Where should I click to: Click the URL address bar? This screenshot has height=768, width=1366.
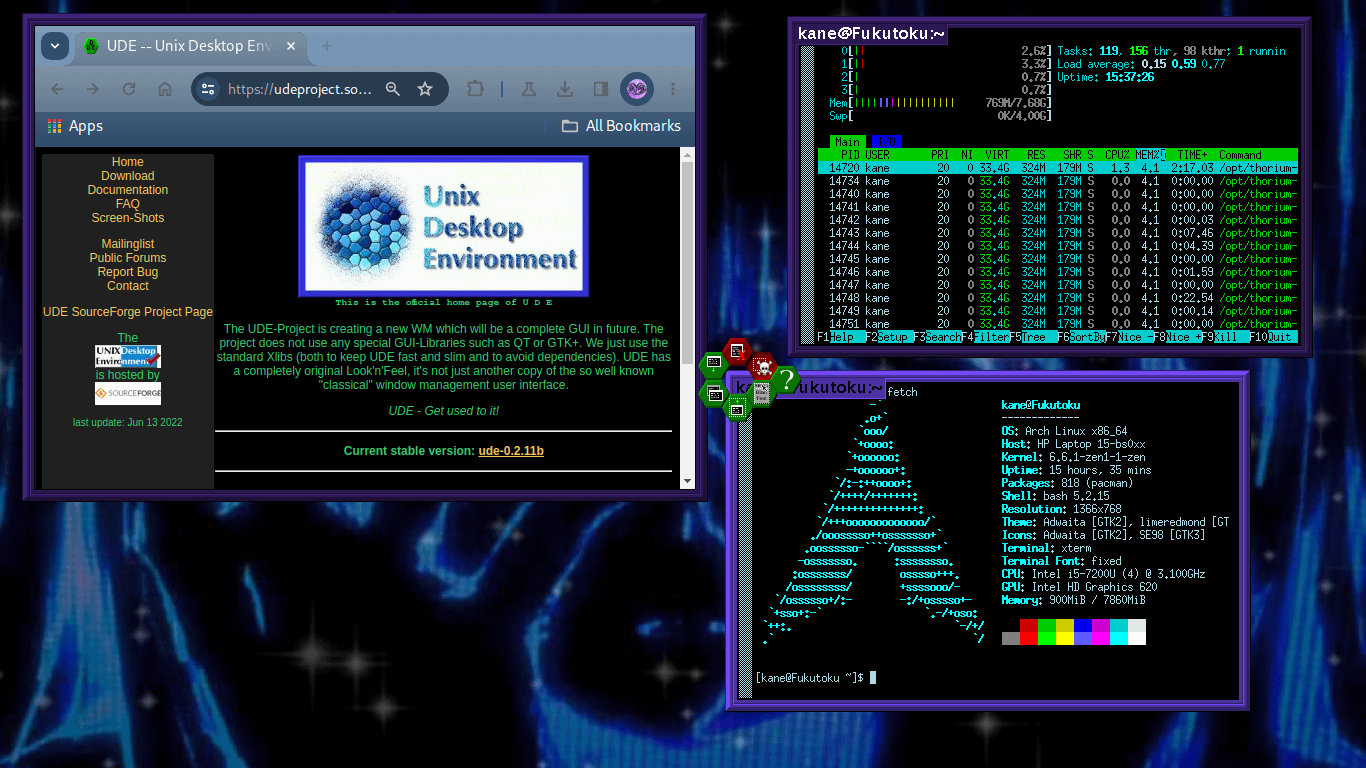pos(299,89)
